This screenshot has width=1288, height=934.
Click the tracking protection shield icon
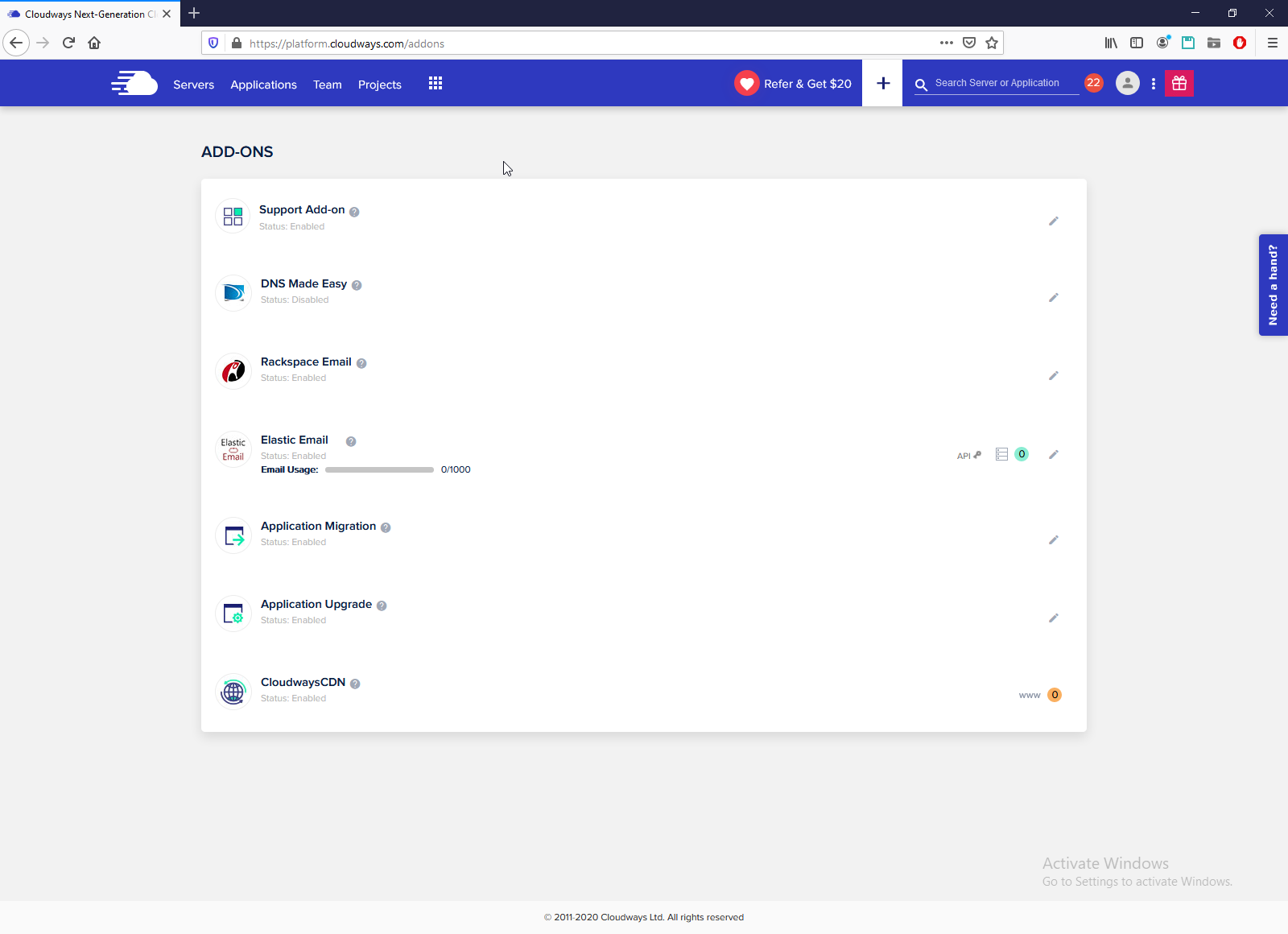[213, 43]
